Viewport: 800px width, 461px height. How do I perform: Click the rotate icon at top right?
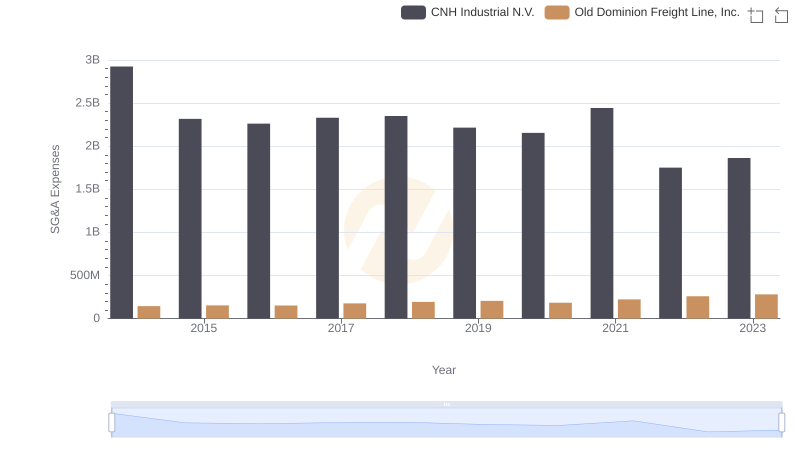tap(782, 15)
